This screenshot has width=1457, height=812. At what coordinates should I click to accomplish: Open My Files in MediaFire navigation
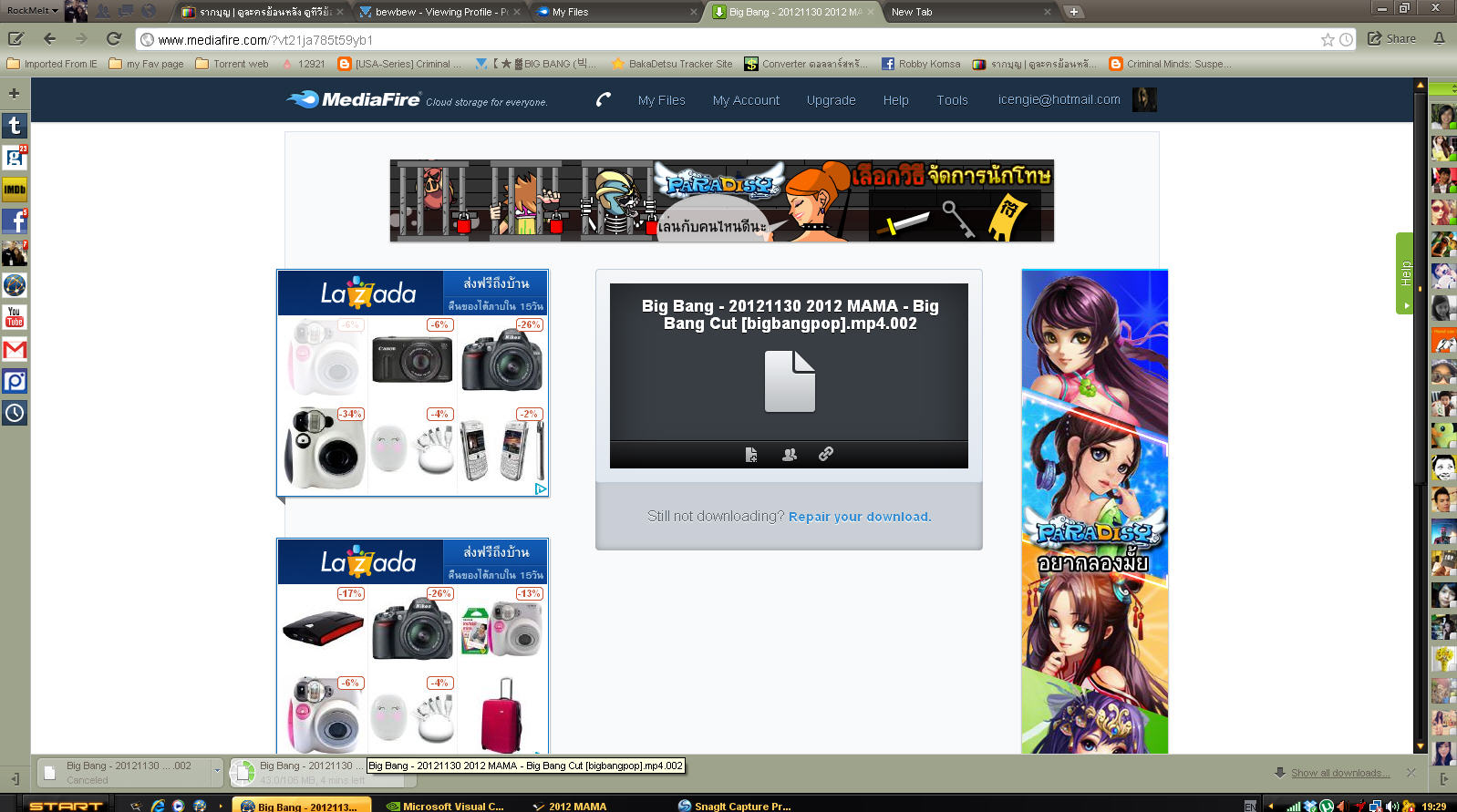[x=661, y=100]
